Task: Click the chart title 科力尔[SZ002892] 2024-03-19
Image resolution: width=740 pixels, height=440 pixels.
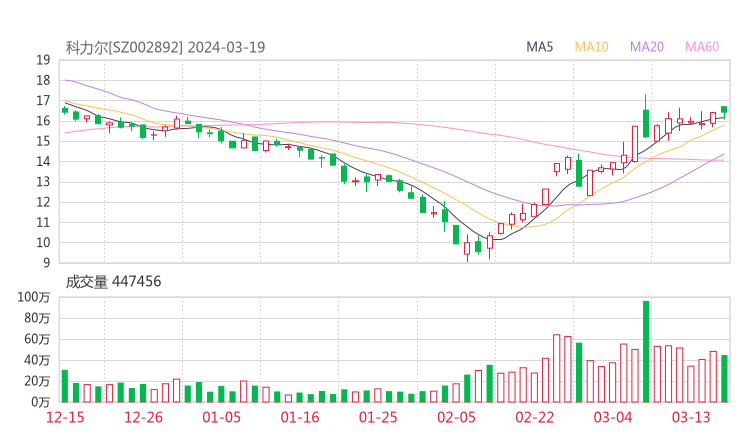Action: [x=165, y=47]
